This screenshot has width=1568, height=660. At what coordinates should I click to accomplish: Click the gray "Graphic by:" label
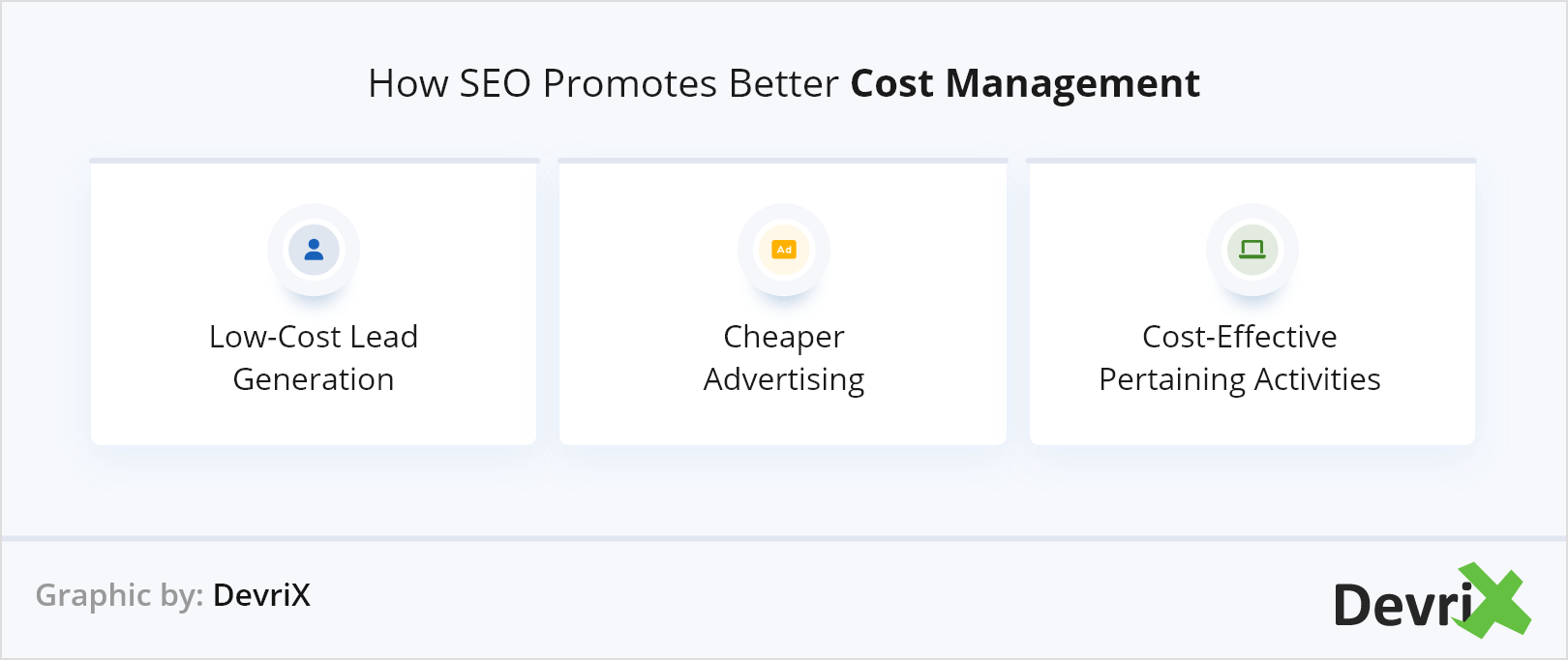(119, 595)
